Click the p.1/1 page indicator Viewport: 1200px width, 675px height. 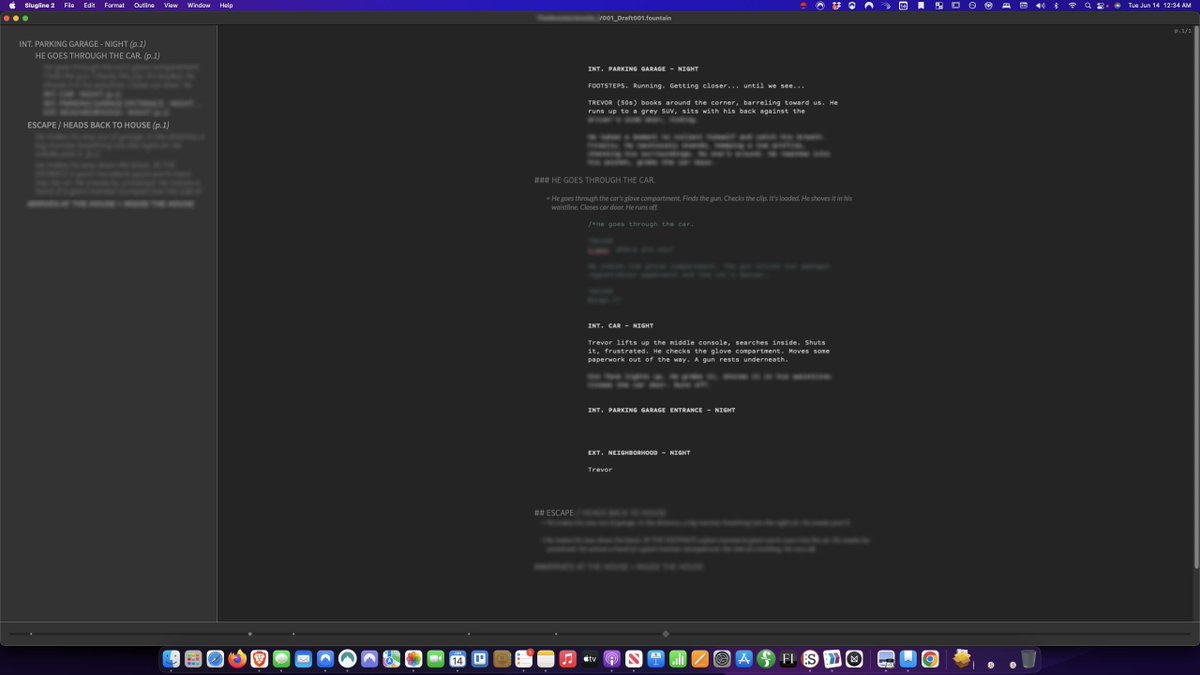pos(1182,32)
